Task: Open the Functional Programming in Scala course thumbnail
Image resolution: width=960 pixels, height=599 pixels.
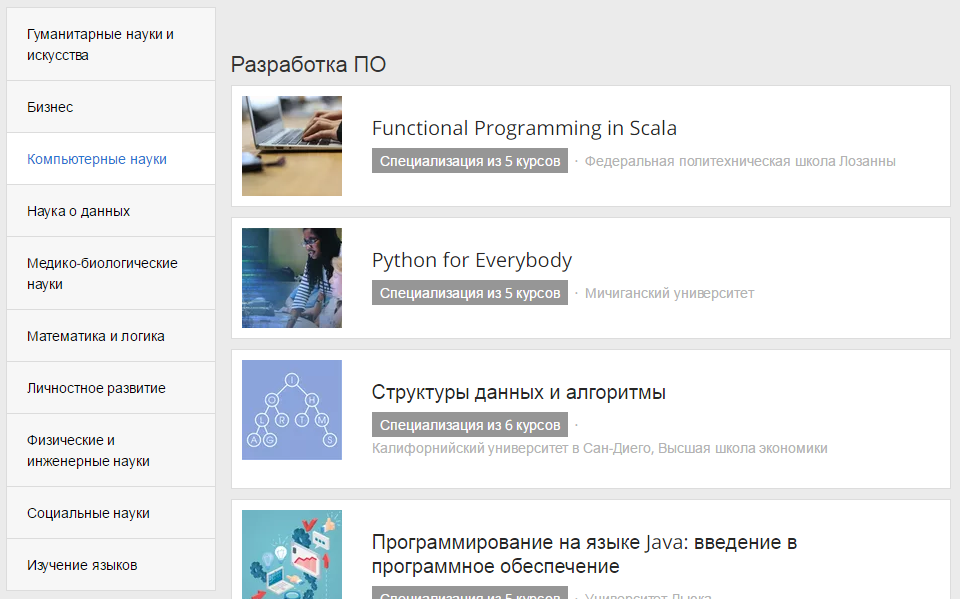Action: tap(291, 146)
